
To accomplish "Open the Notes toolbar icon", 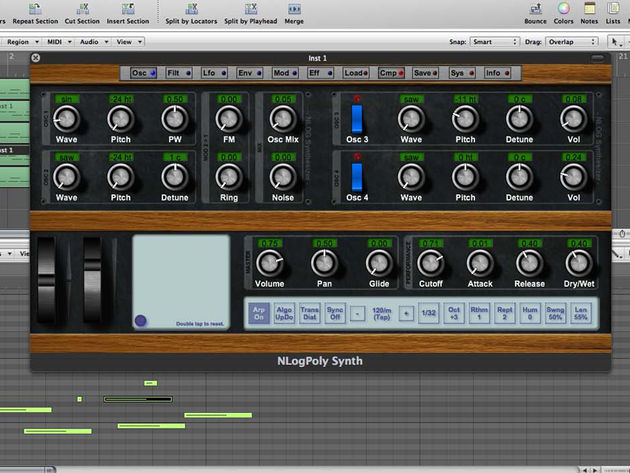I will point(589,9).
